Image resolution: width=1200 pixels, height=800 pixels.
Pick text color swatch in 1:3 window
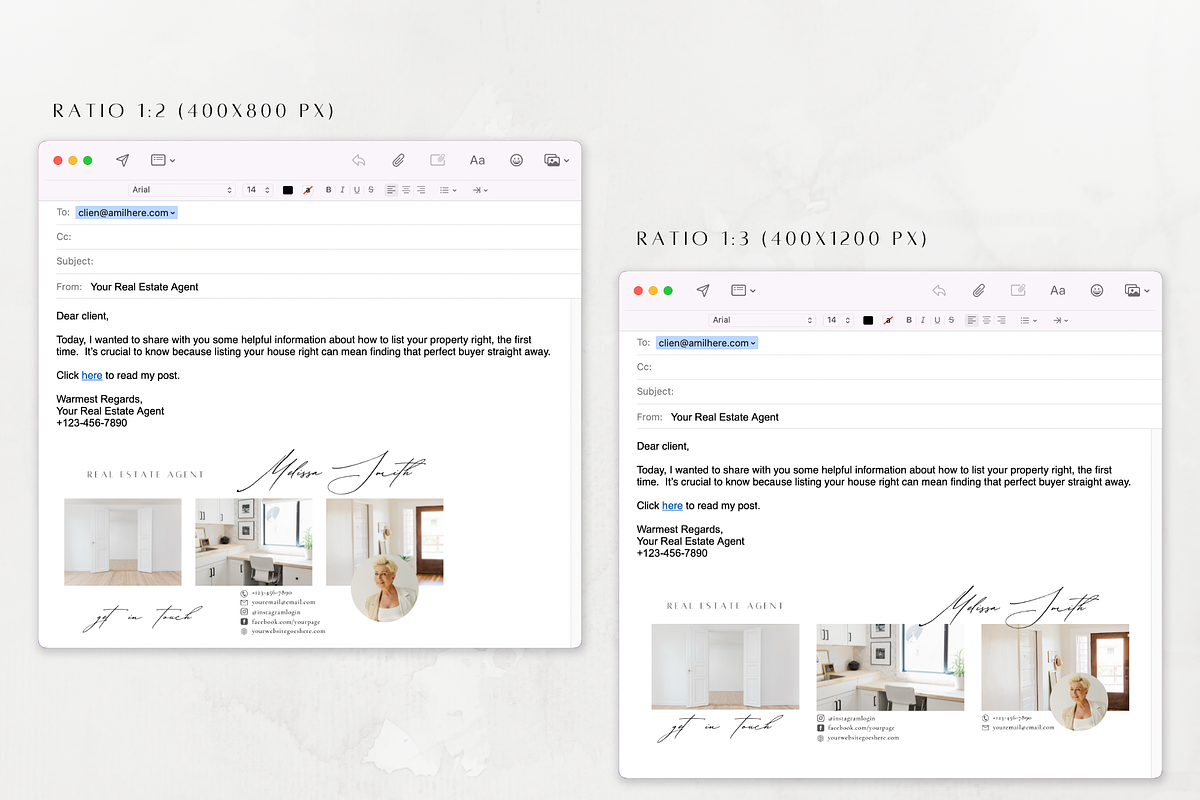point(868,320)
